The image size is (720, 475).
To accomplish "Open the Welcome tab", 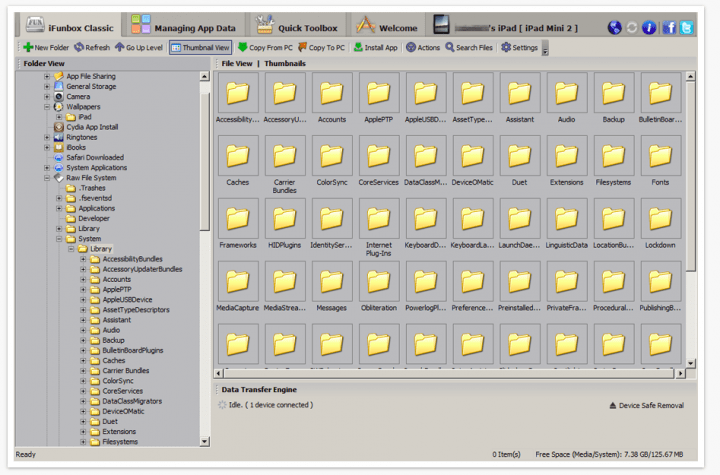I will pos(387,26).
